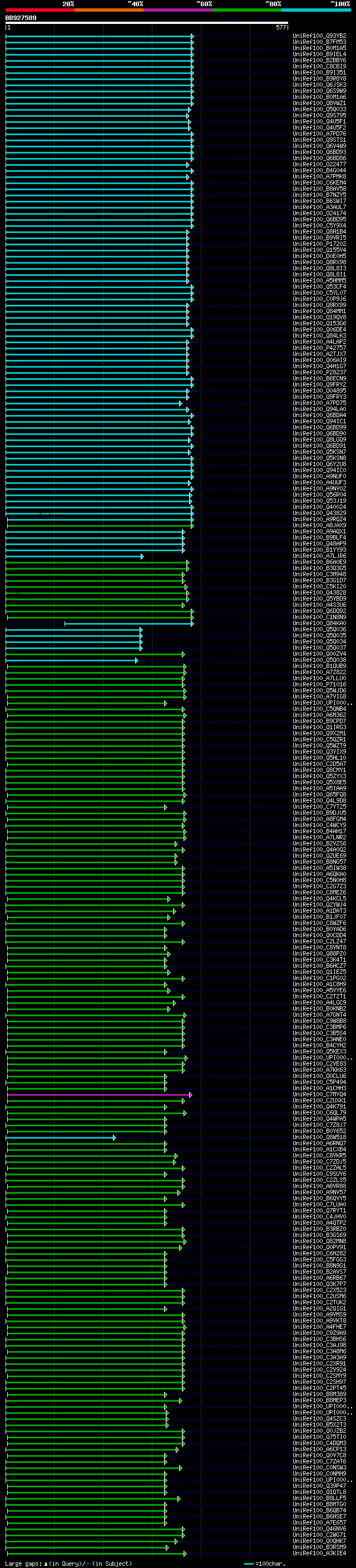The image size is (356, 1568).
Task: Select label UniRef100_B4G044
Action: 319,170
